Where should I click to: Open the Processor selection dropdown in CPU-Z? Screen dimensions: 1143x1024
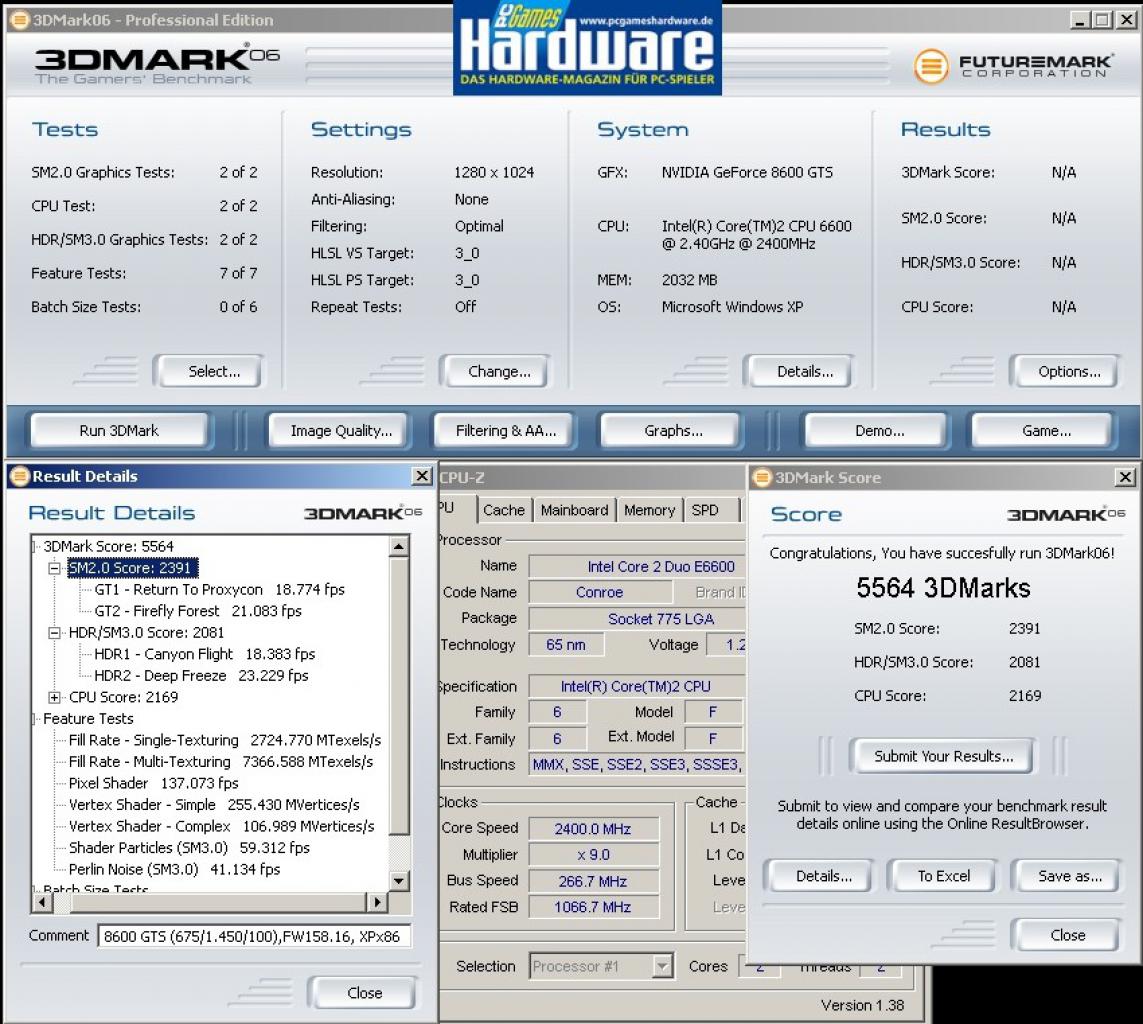(662, 966)
